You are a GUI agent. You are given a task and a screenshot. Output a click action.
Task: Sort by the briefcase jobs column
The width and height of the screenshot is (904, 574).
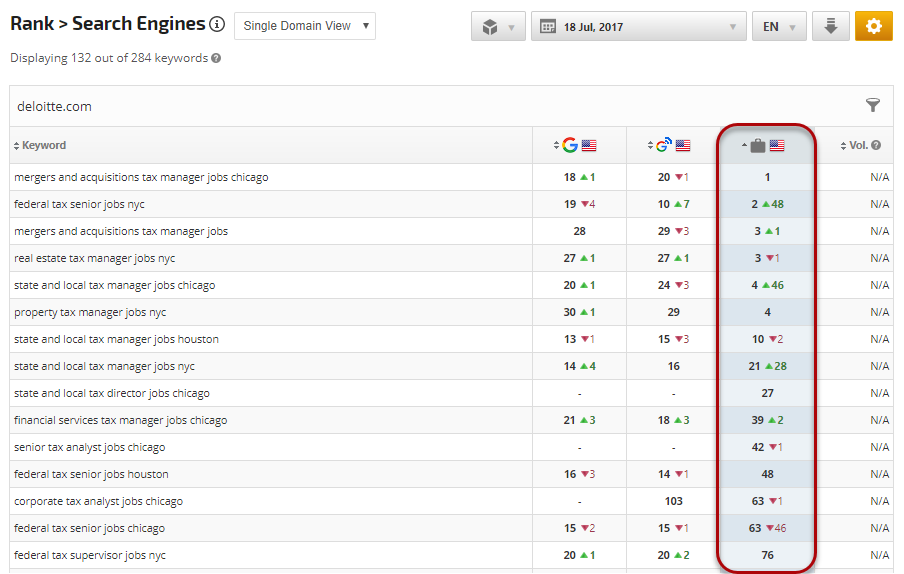[x=765, y=146]
